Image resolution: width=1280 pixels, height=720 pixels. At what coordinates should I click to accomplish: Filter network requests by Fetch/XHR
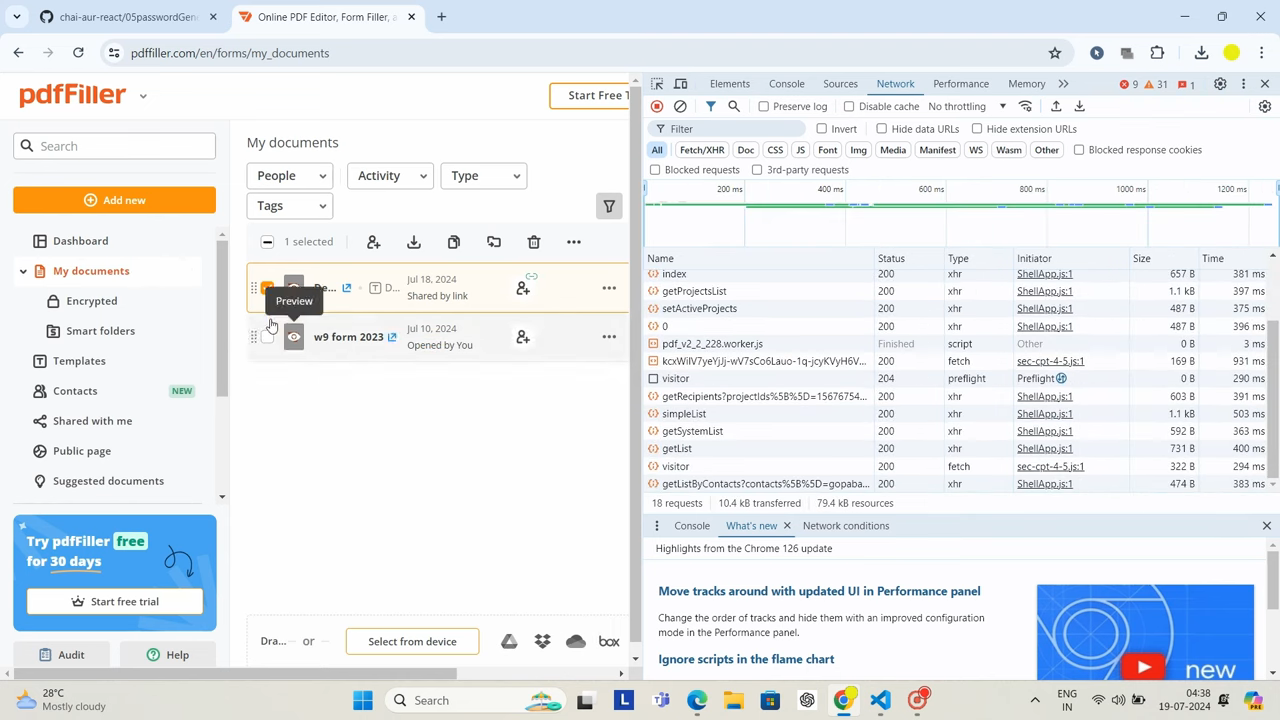(702, 150)
